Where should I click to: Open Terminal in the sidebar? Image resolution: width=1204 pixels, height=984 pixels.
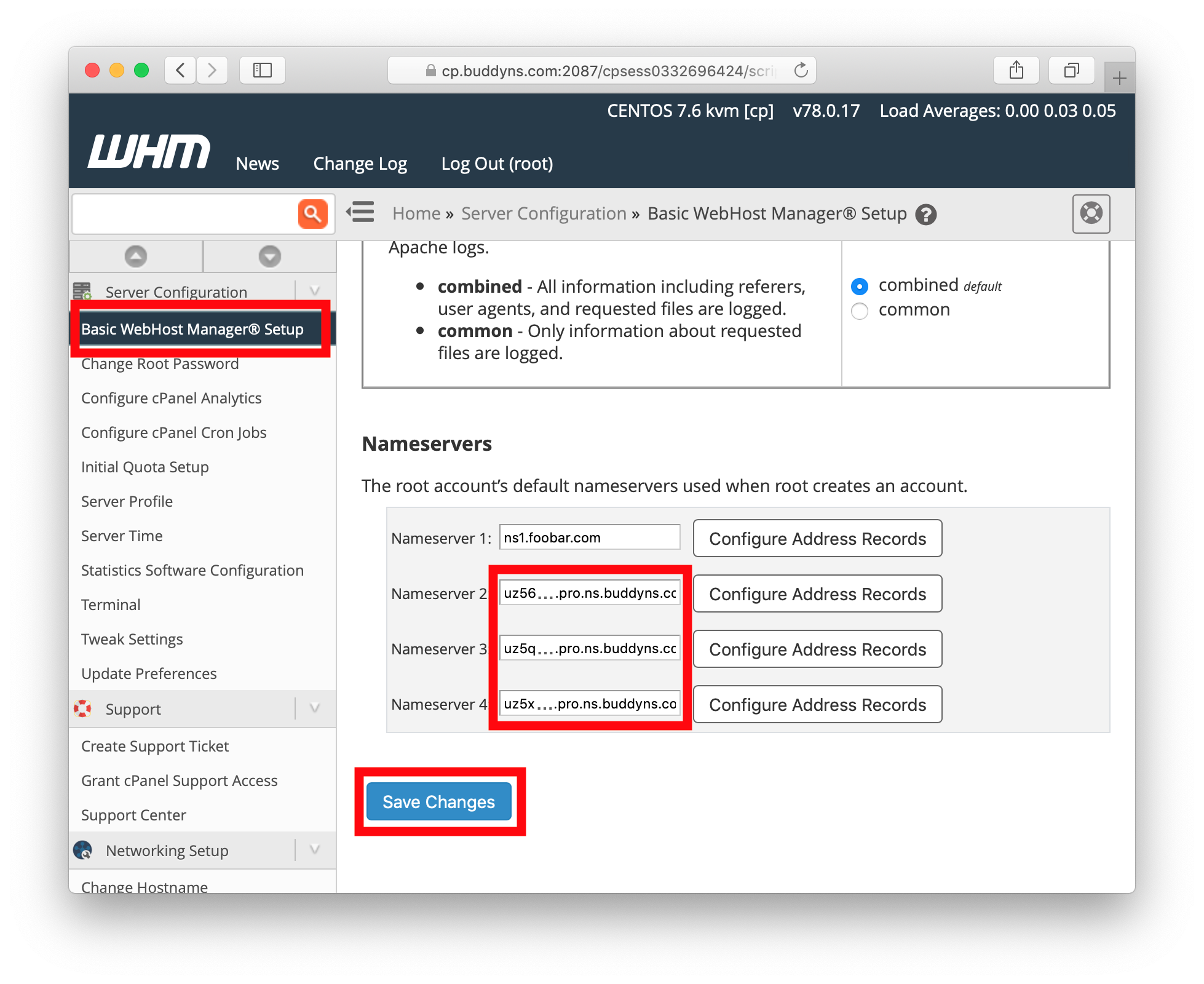pos(111,605)
